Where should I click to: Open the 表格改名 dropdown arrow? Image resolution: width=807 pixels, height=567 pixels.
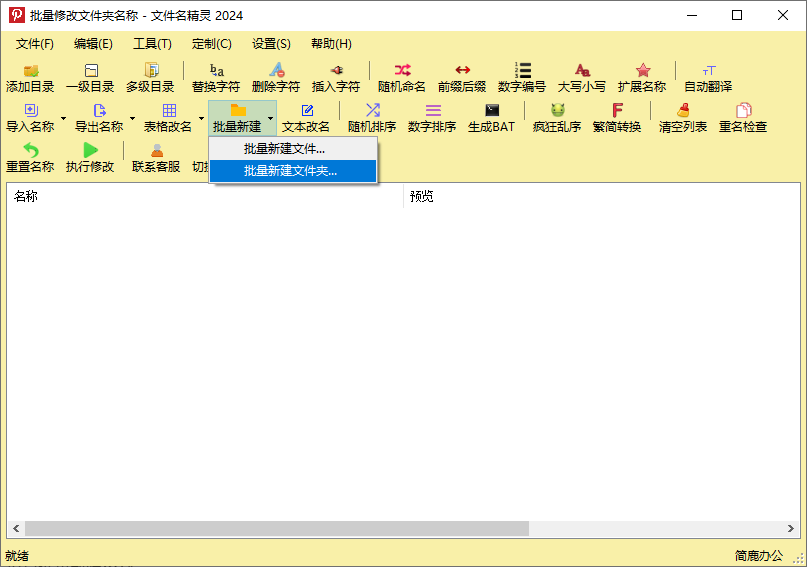tap(201, 118)
